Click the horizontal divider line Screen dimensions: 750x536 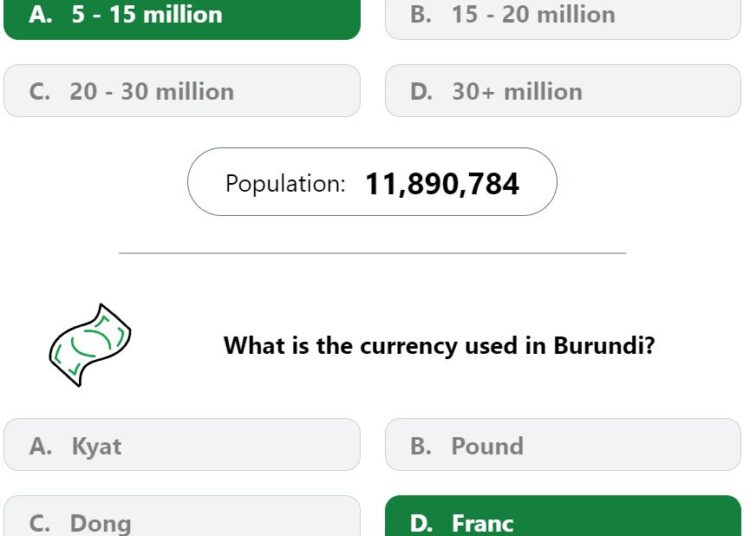click(372, 253)
